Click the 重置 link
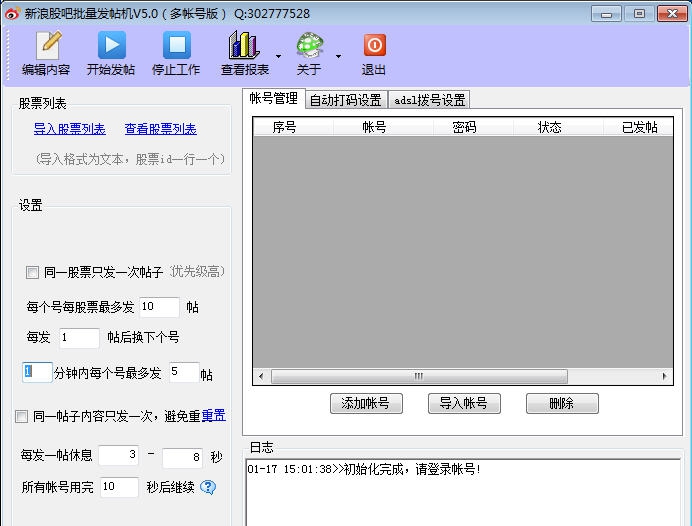Image resolution: width=692 pixels, height=526 pixels. (x=213, y=416)
